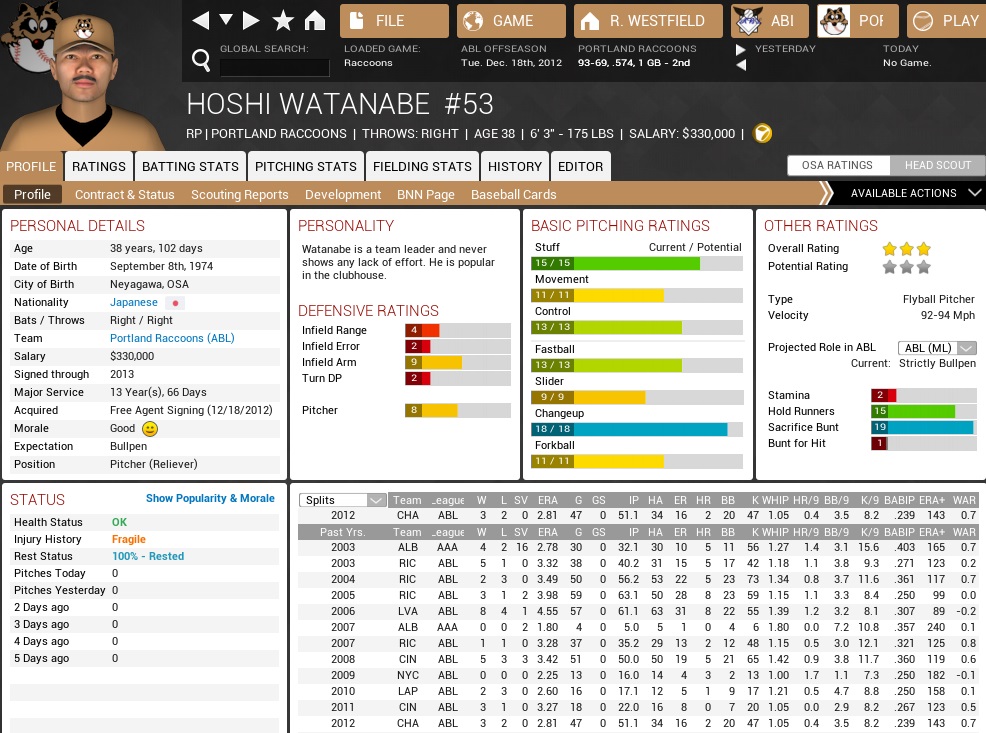Go to the home screen icon
The height and width of the screenshot is (733, 986).
[x=315, y=21]
